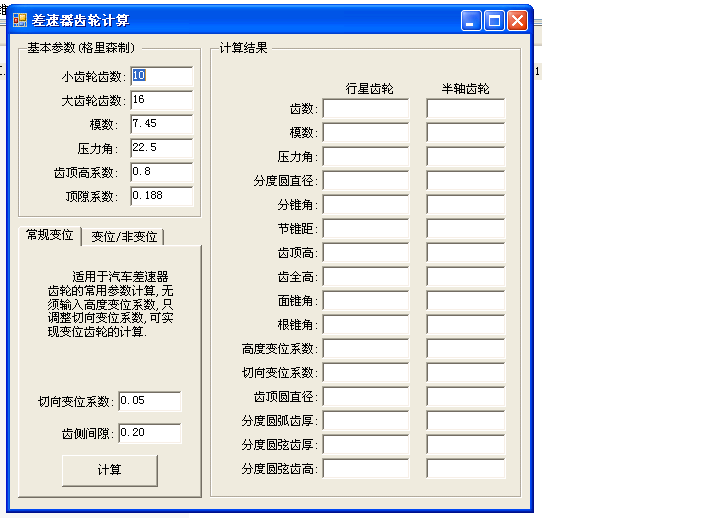This screenshot has height=528, width=704.
Task: Click 行星齿轮 齿全高 result field
Action: click(366, 277)
